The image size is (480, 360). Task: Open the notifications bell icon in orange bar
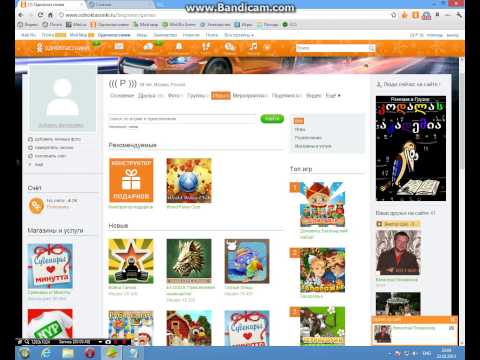click(x=179, y=47)
